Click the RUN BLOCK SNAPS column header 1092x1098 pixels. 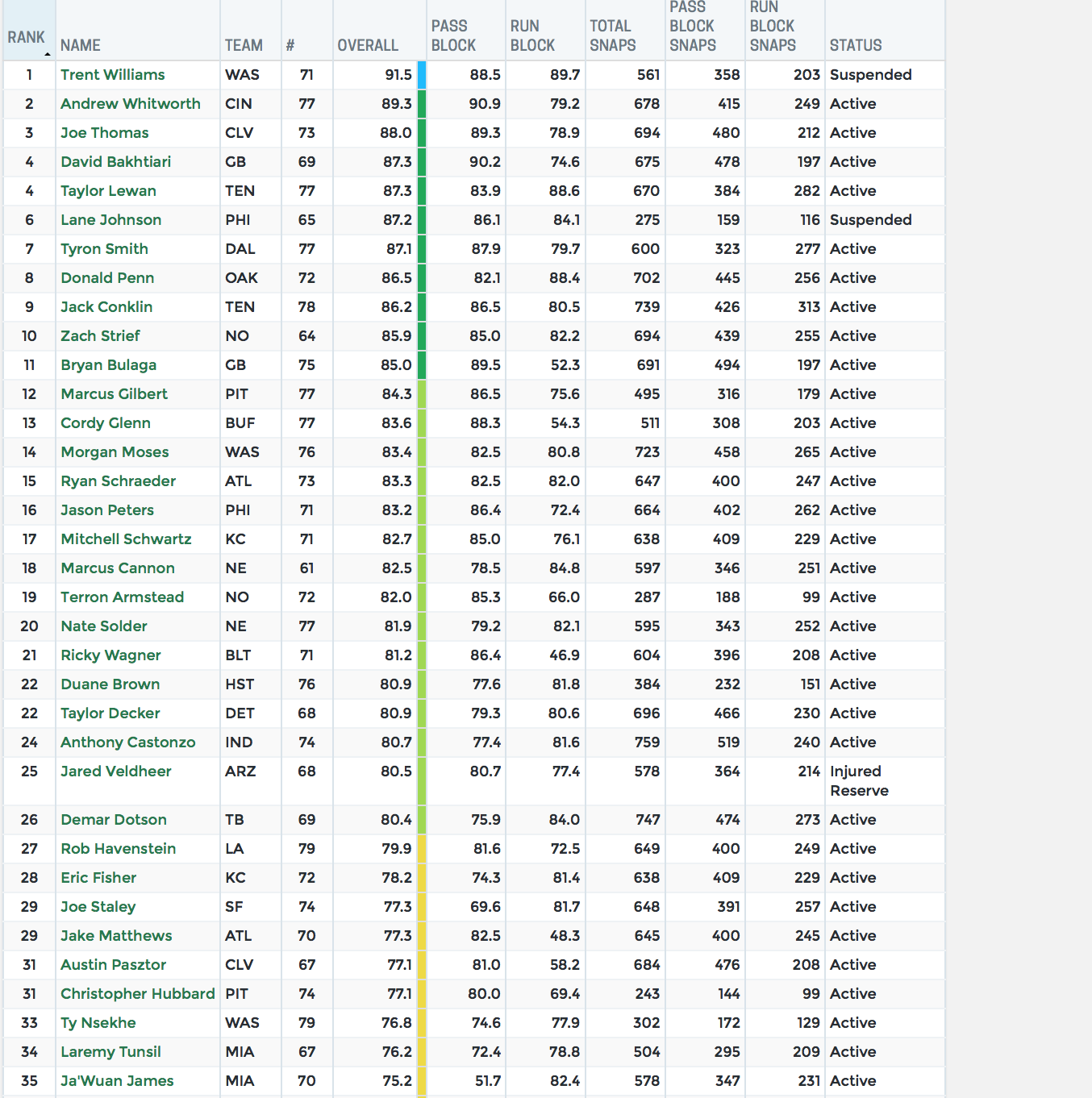click(x=773, y=27)
